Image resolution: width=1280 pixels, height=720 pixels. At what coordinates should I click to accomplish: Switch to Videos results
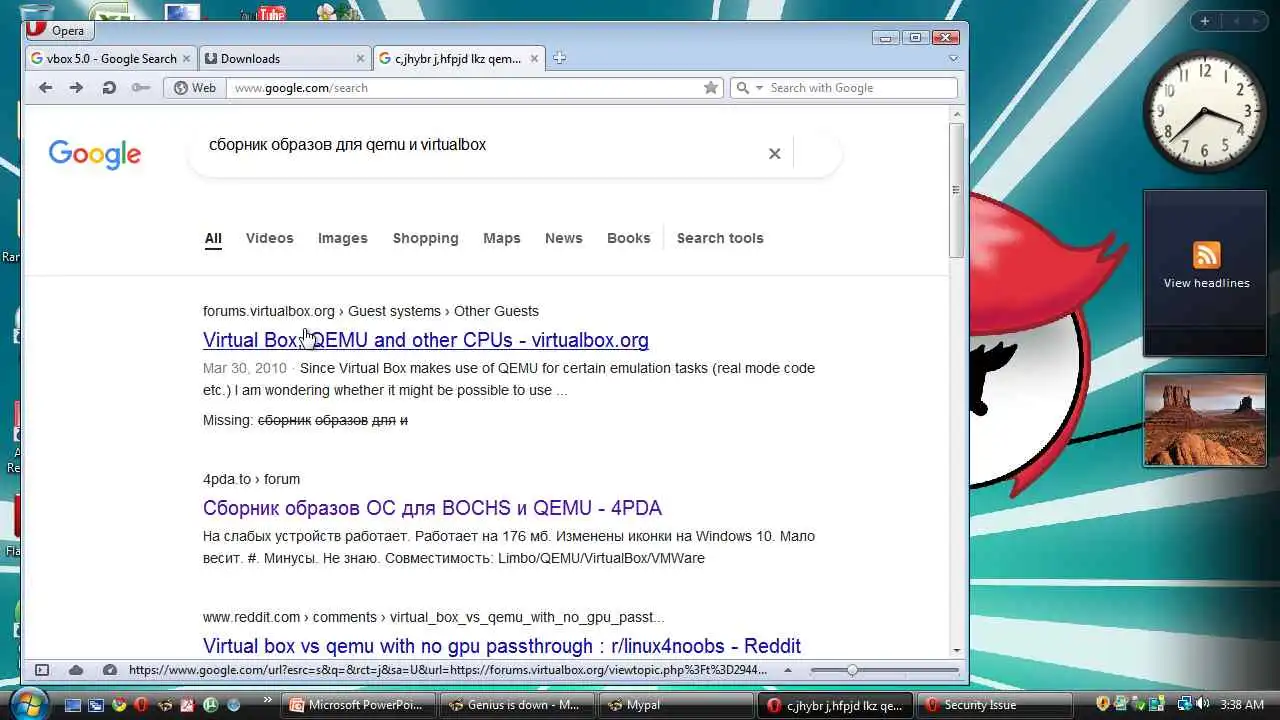(x=270, y=238)
